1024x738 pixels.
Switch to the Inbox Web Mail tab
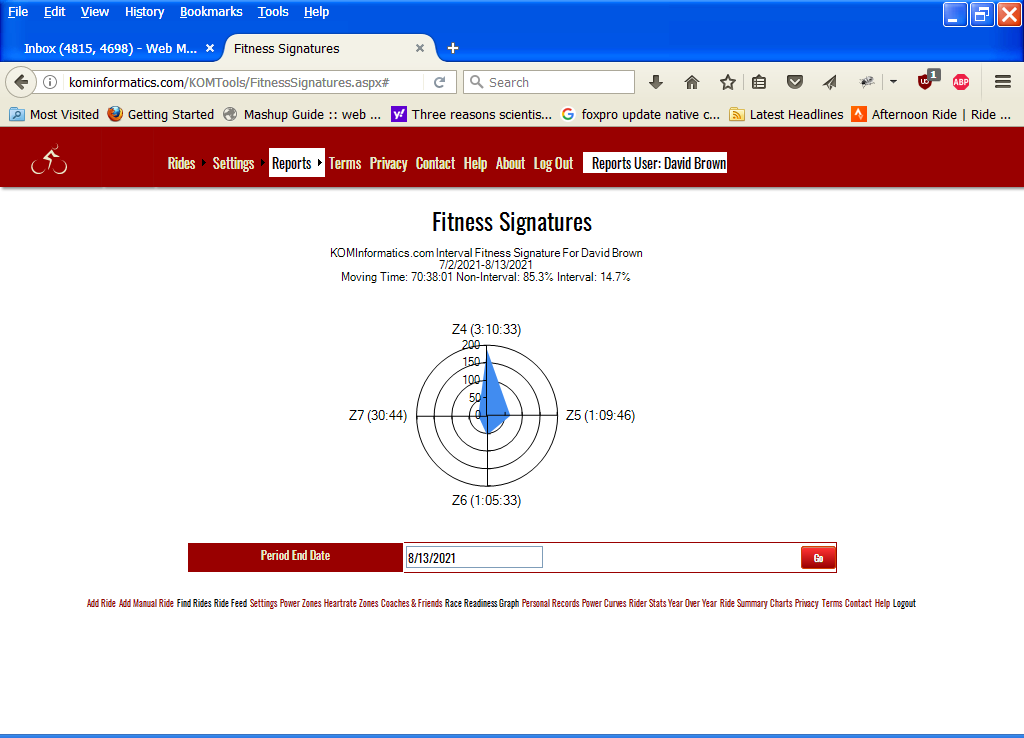tap(110, 48)
